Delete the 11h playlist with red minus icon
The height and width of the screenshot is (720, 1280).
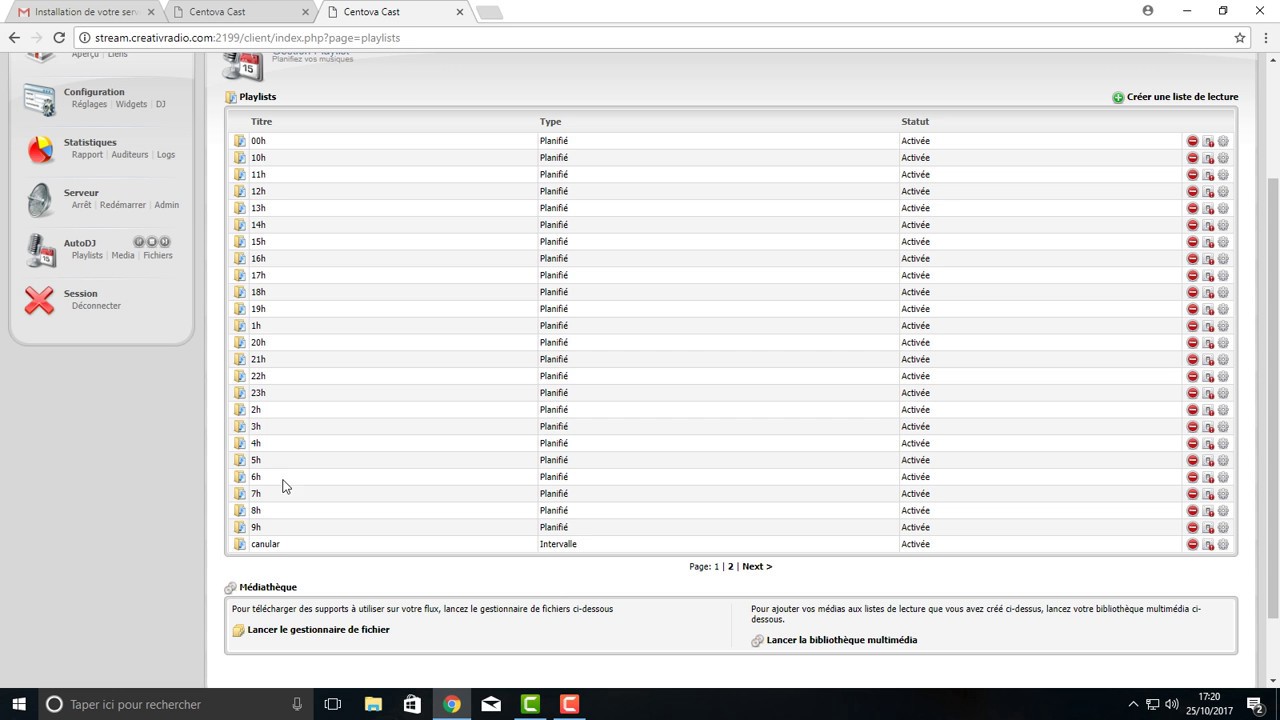click(x=1192, y=175)
